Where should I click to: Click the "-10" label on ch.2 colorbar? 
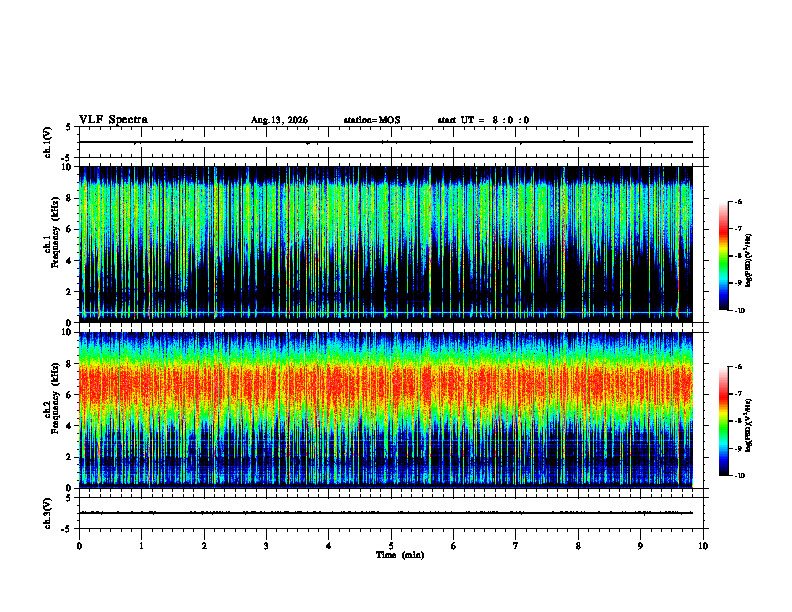coord(739,476)
